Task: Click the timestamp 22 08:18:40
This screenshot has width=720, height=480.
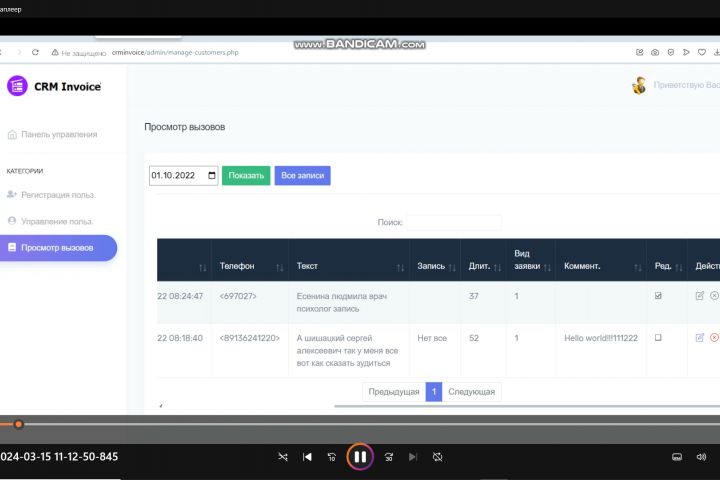Action: click(x=180, y=338)
